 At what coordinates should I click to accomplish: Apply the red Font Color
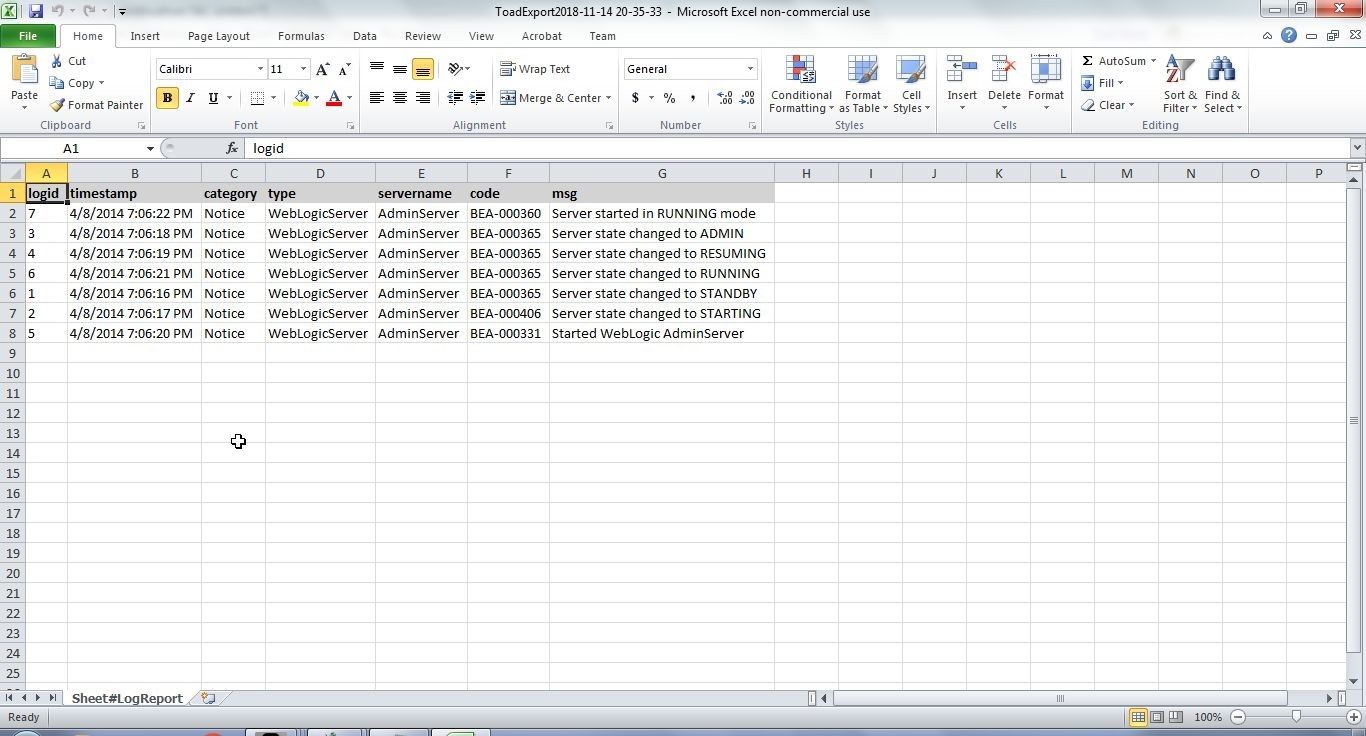coord(334,98)
